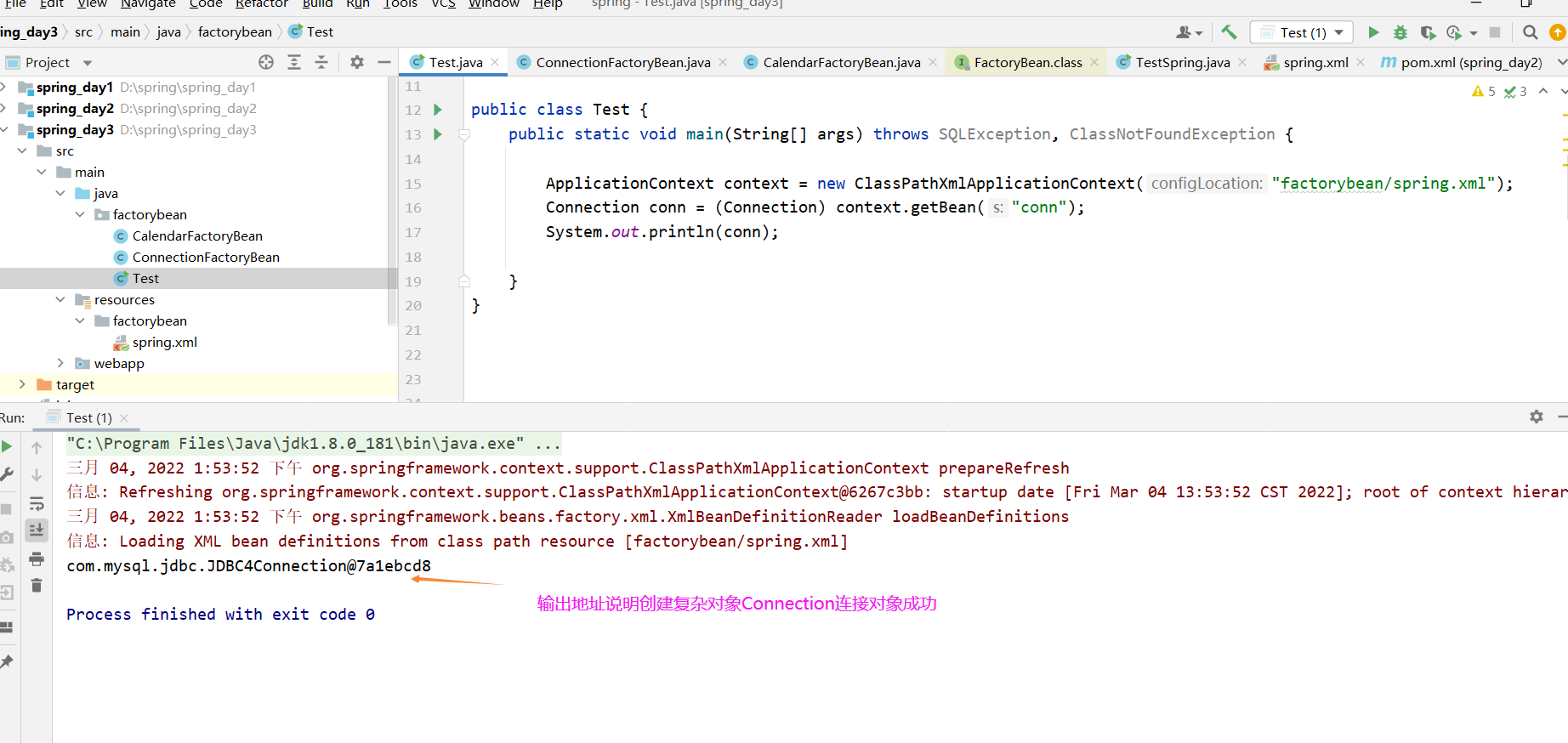The width and height of the screenshot is (1568, 743).
Task: Expand the webapp folder
Action: pyautogui.click(x=60, y=363)
